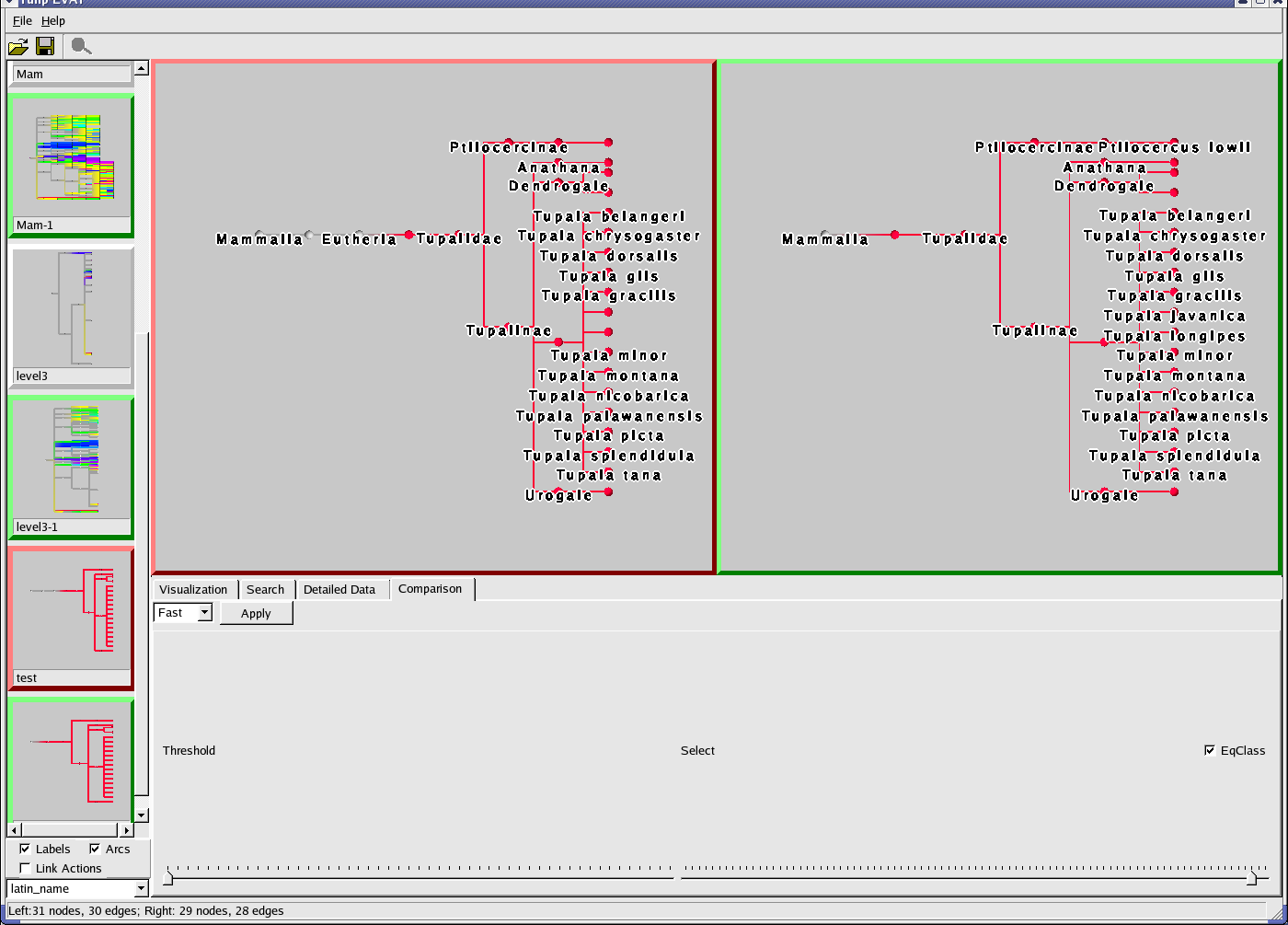Click the Apply button
The width and height of the screenshot is (1288, 925).
point(256,613)
